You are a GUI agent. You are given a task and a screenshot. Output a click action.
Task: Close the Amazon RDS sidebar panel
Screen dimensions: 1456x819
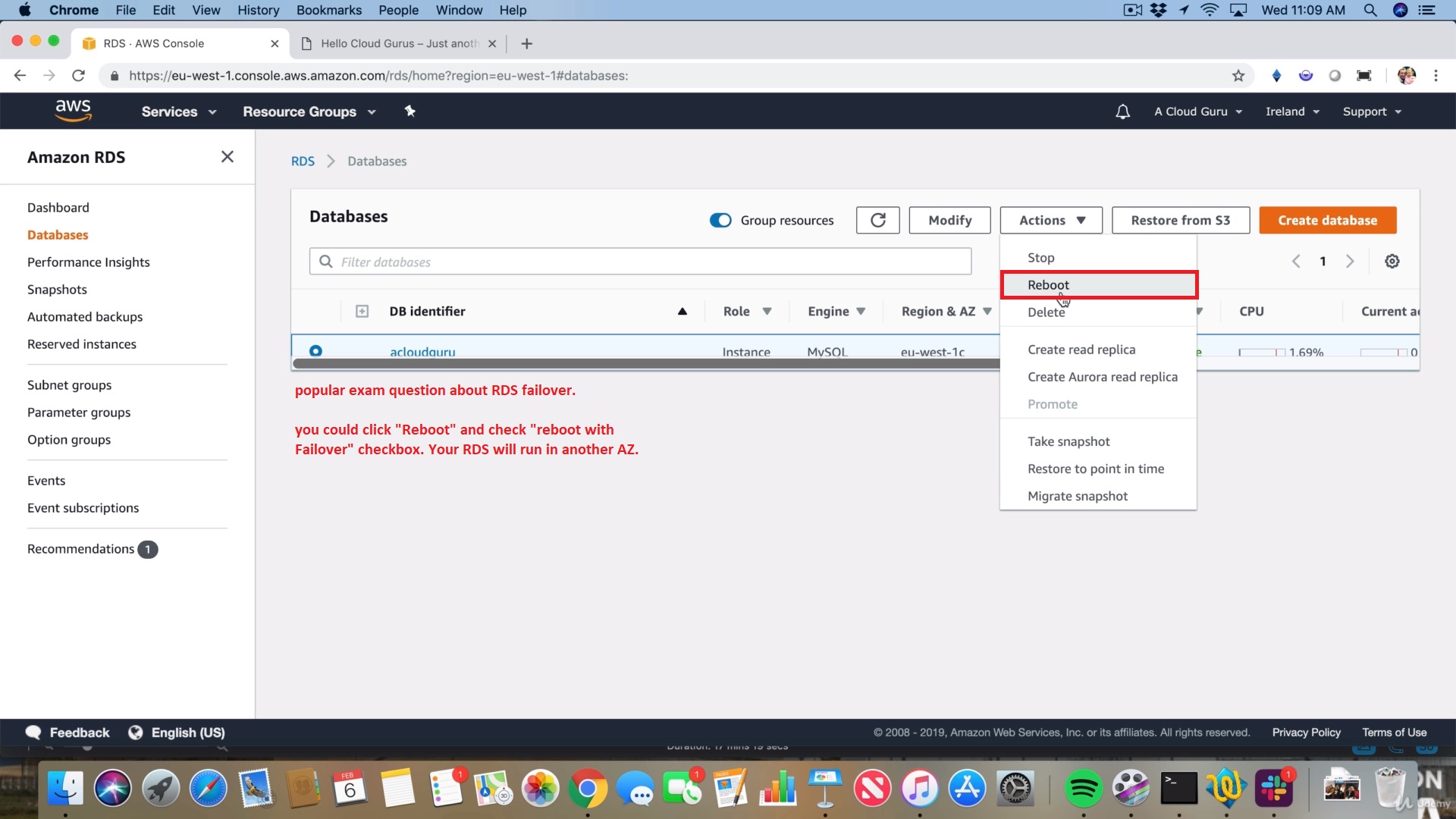click(x=227, y=157)
